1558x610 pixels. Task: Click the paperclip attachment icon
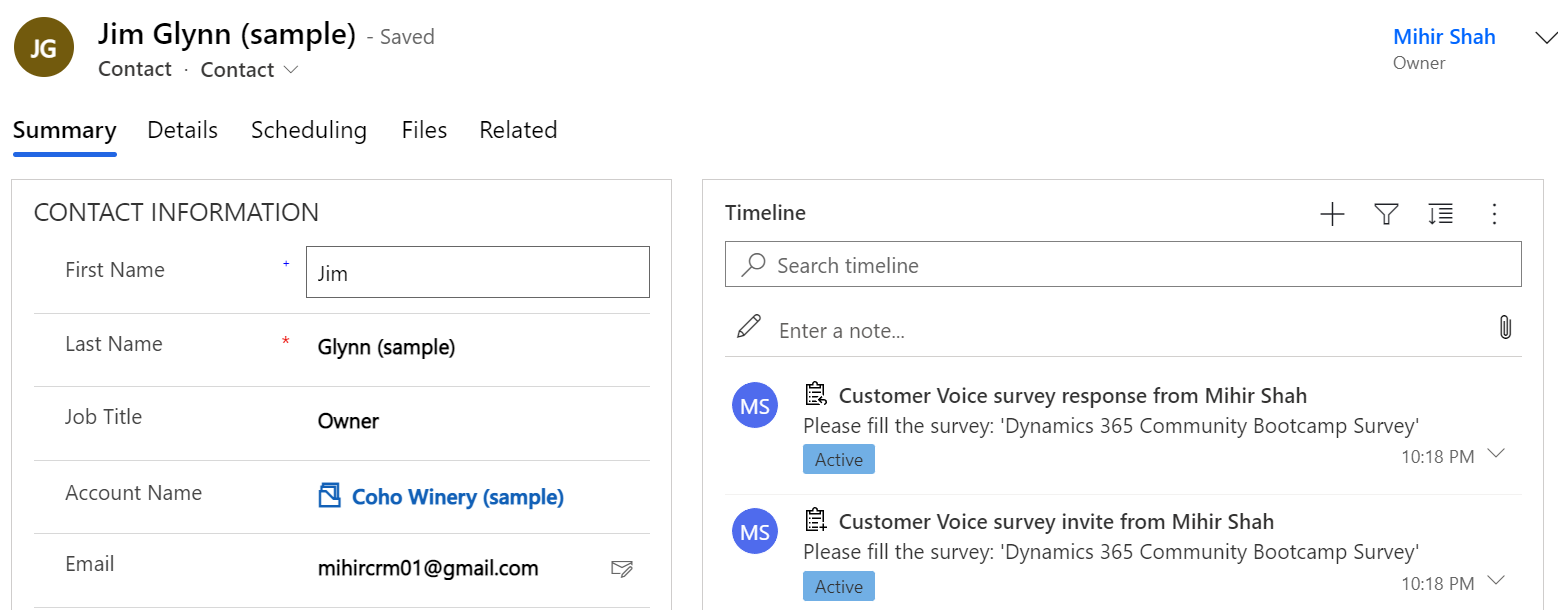pos(1505,327)
